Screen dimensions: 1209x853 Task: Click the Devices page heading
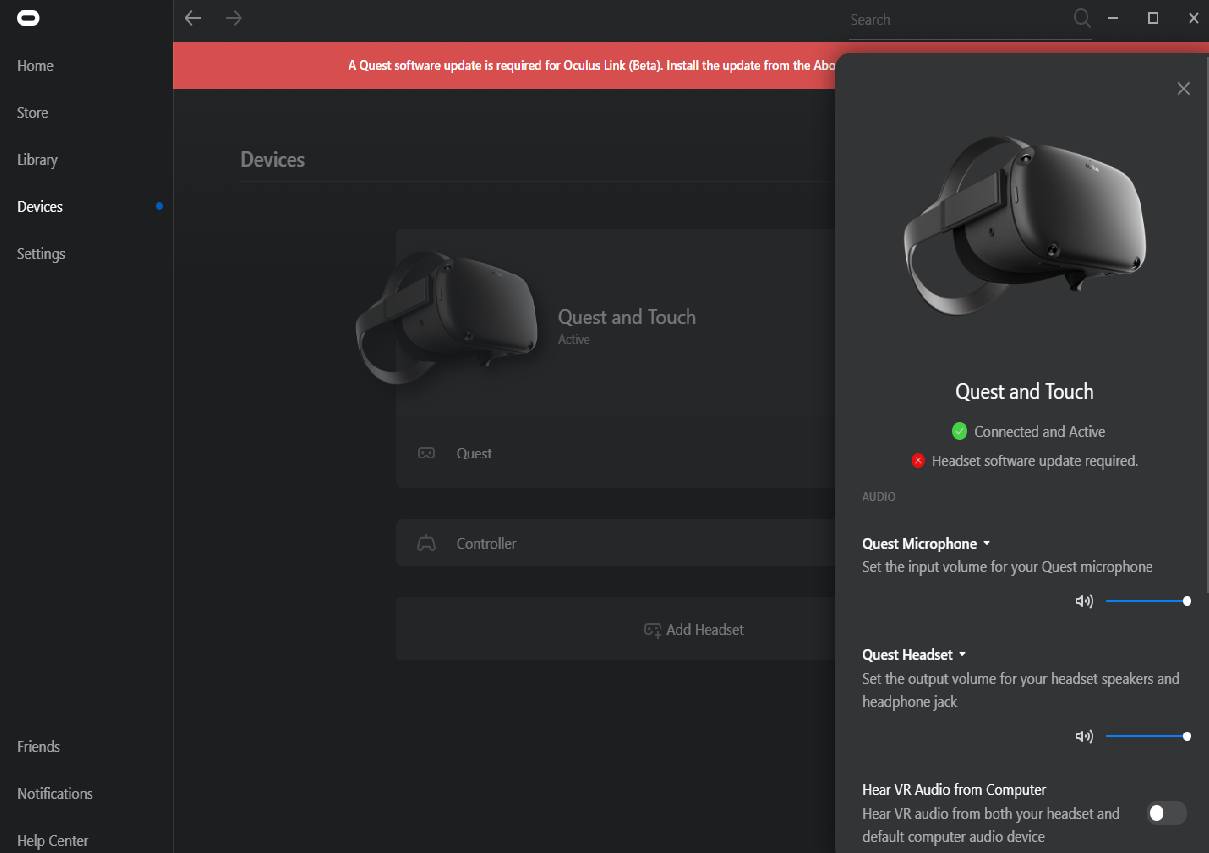273,160
